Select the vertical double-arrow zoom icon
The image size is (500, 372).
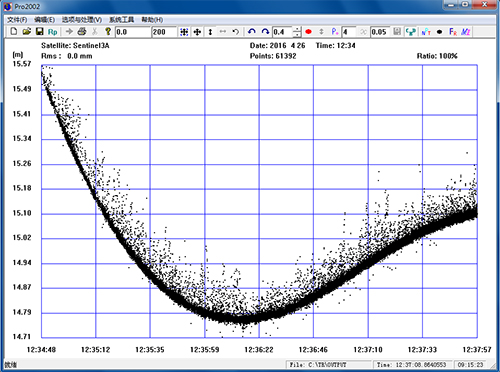click(210, 32)
